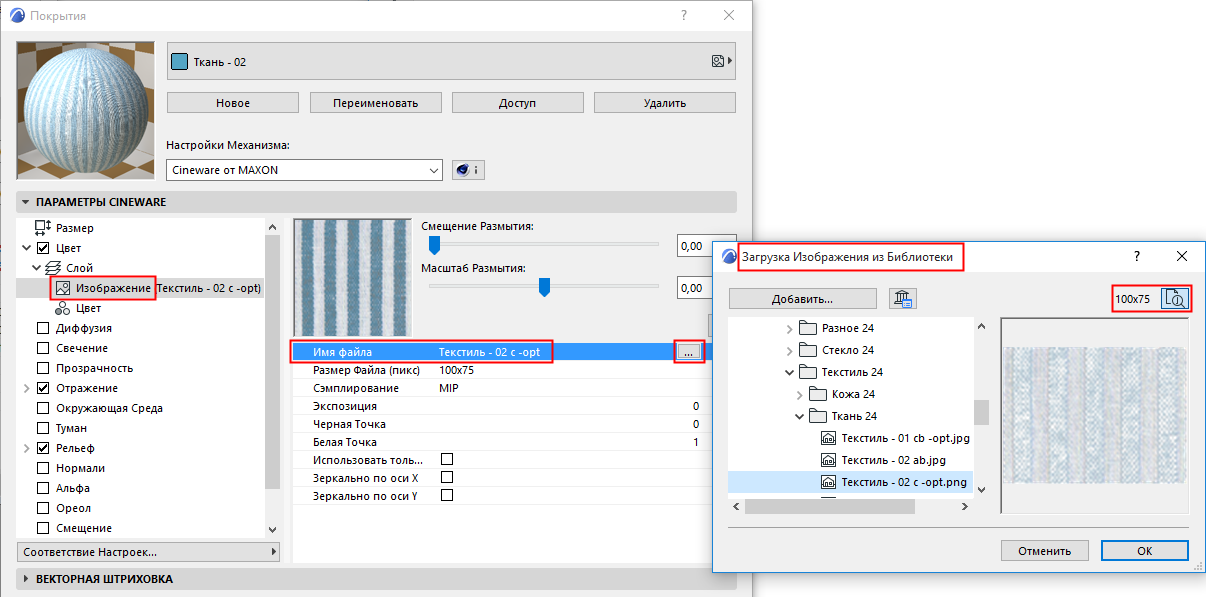This screenshot has height=597, width=1206.
Task: Click the Ткань - 02 color swatch
Action: click(x=180, y=62)
